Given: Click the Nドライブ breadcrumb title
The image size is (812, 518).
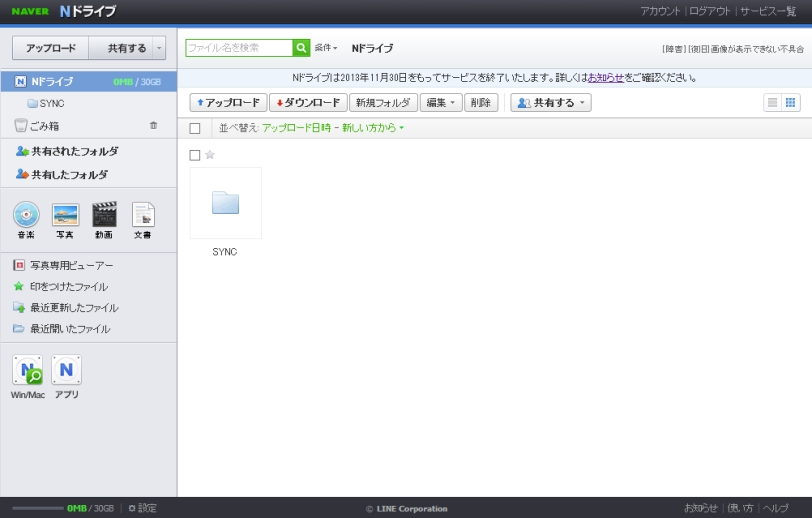Looking at the screenshot, I should pos(372,48).
